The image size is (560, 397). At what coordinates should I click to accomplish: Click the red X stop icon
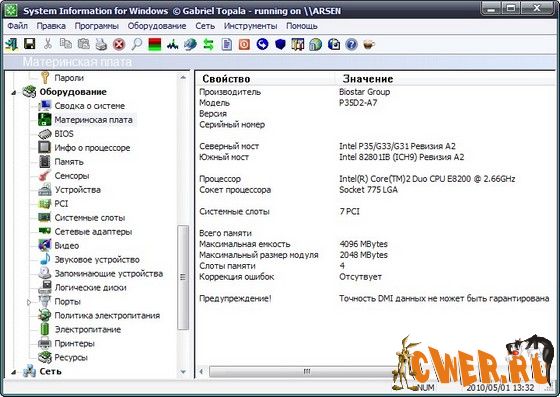pos(119,45)
